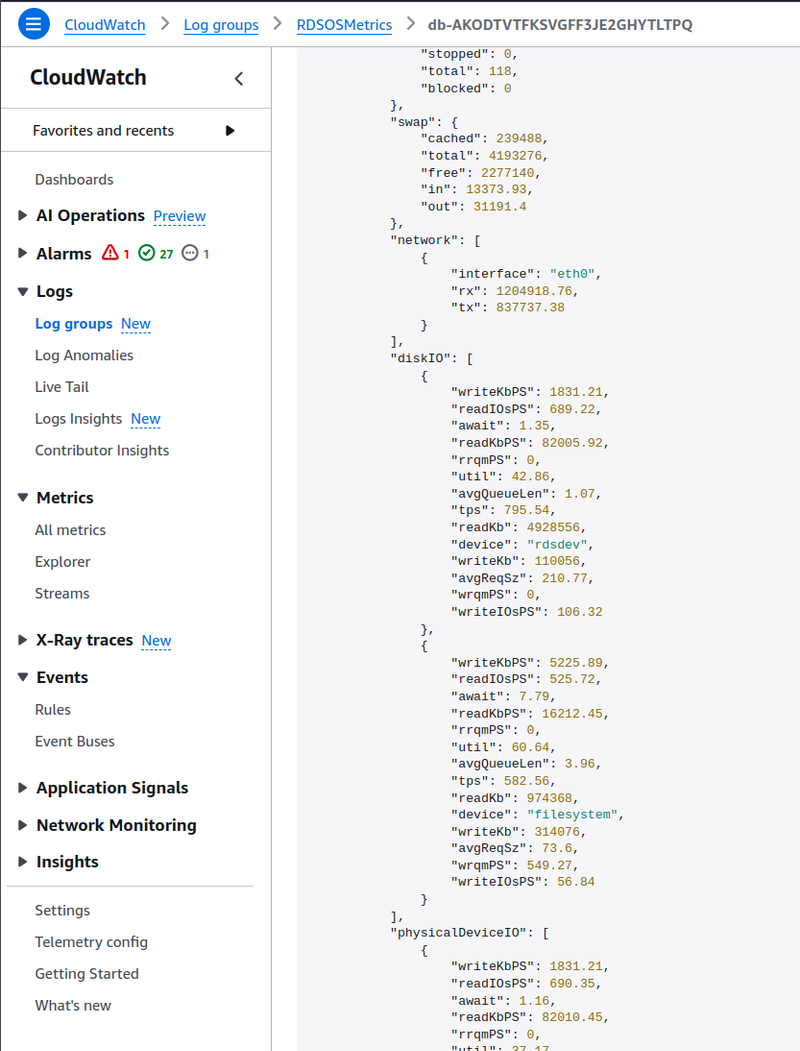Collapse the Logs section
800x1051 pixels.
point(22,291)
